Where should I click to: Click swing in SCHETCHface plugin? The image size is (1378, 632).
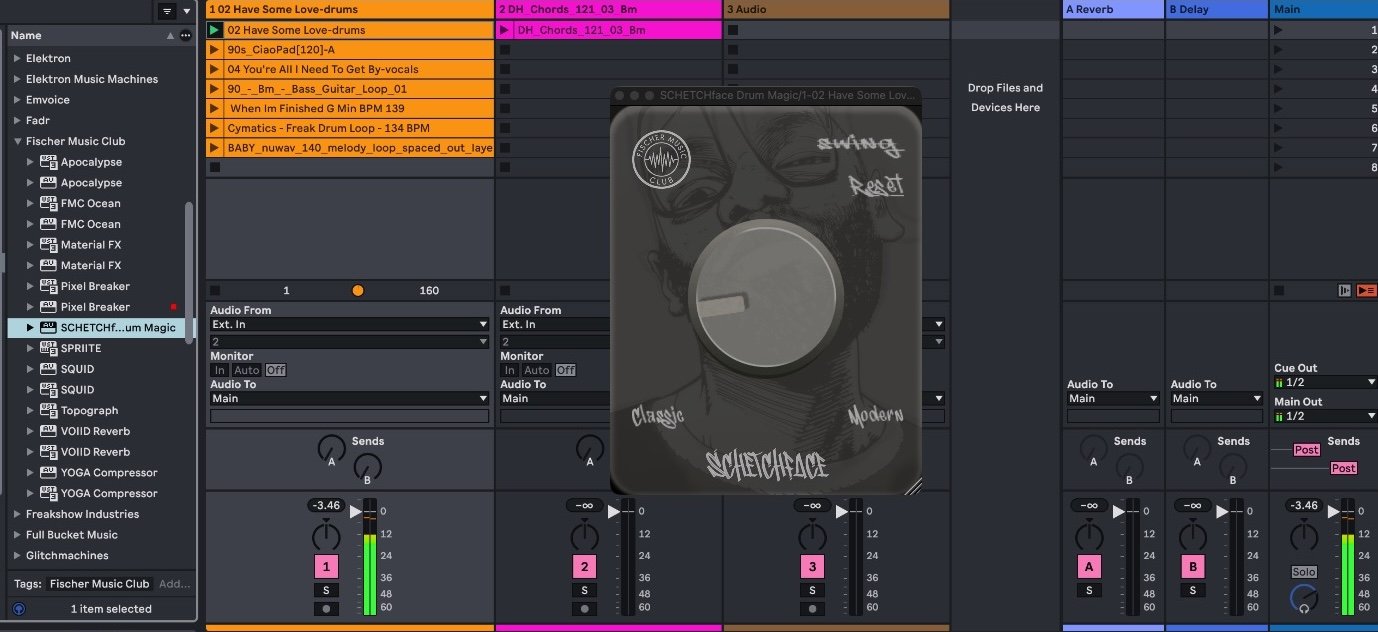click(x=859, y=144)
